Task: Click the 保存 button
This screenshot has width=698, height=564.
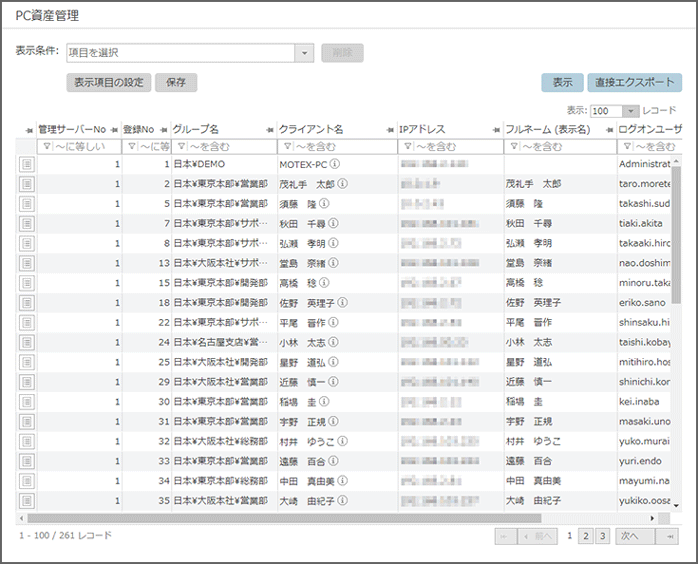Action: (176, 83)
